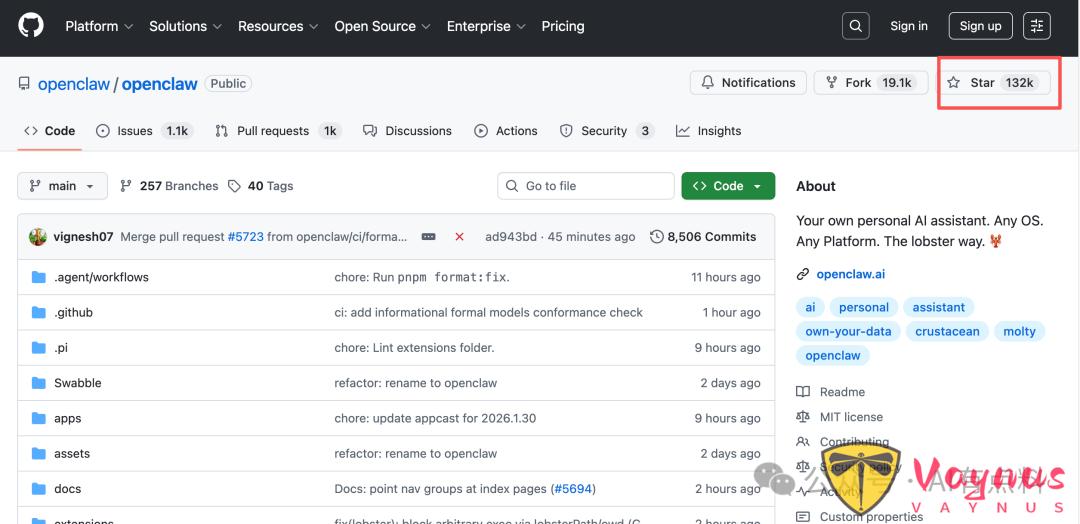Expand the main branch dropdown
Screen dimensions: 1080x524
[62, 186]
